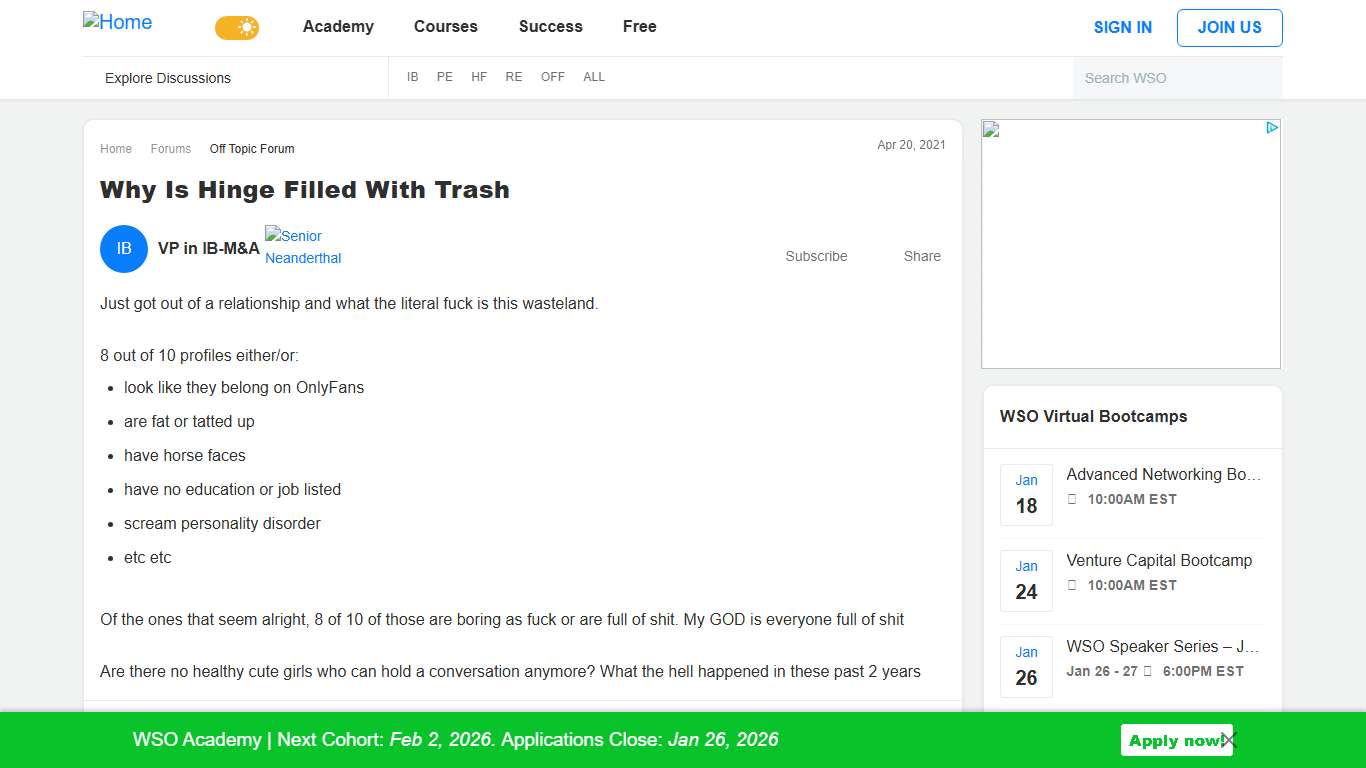
Task: Open the Forums breadcrumb link
Action: pos(170,148)
